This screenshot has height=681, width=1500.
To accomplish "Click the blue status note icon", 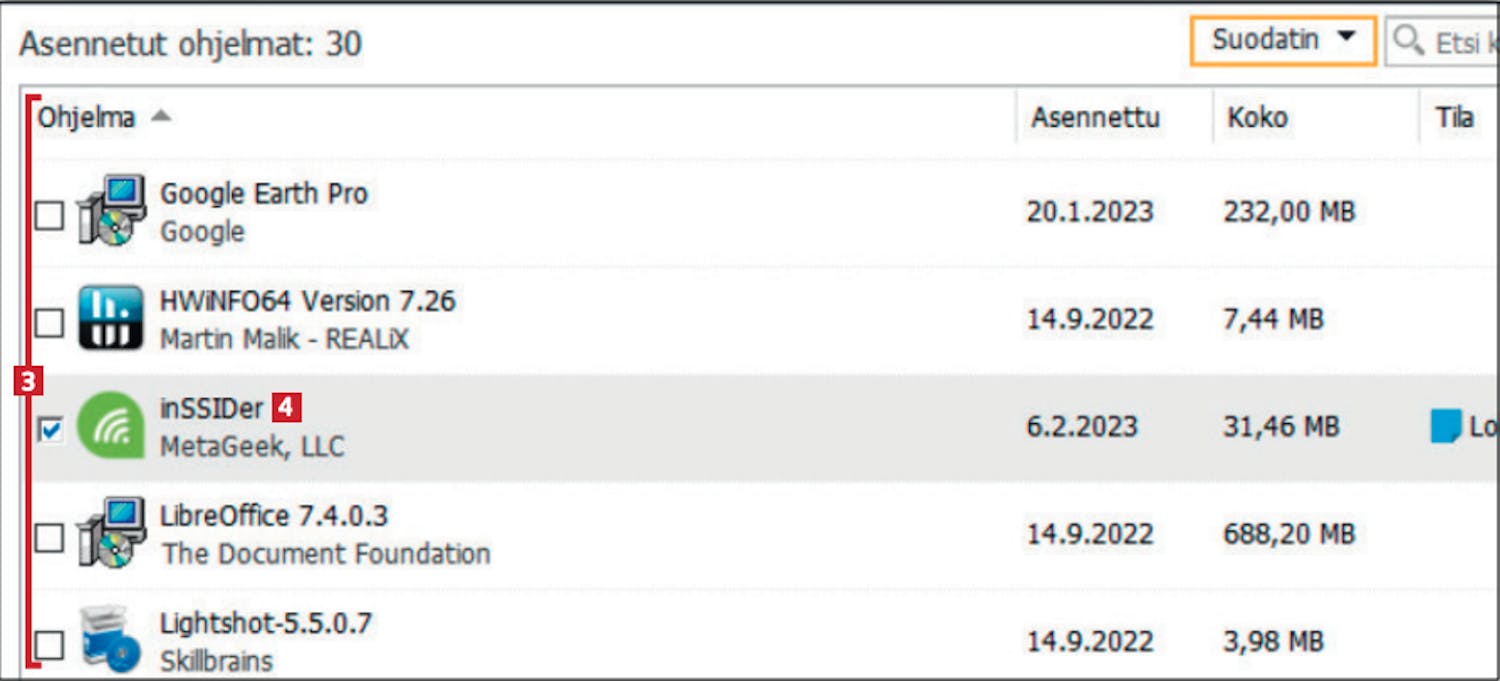I will pos(1446,427).
